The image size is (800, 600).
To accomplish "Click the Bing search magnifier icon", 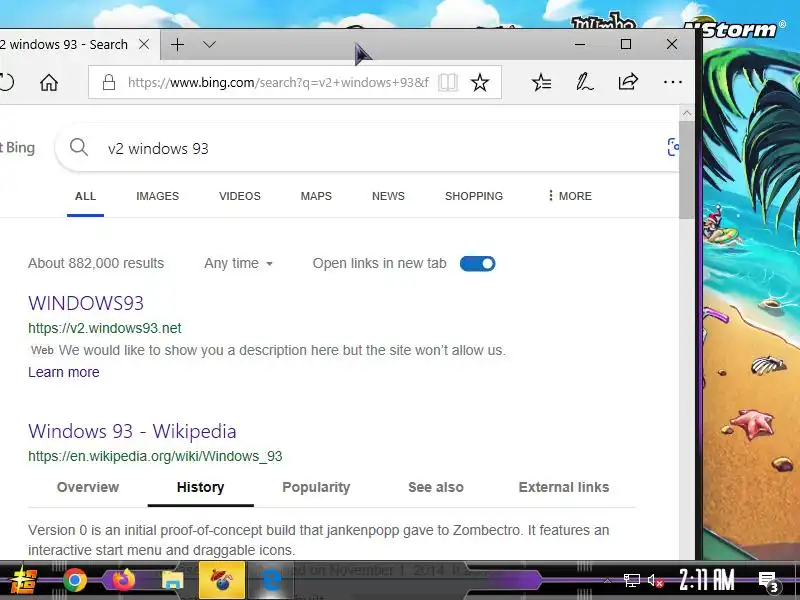I will [x=79, y=148].
